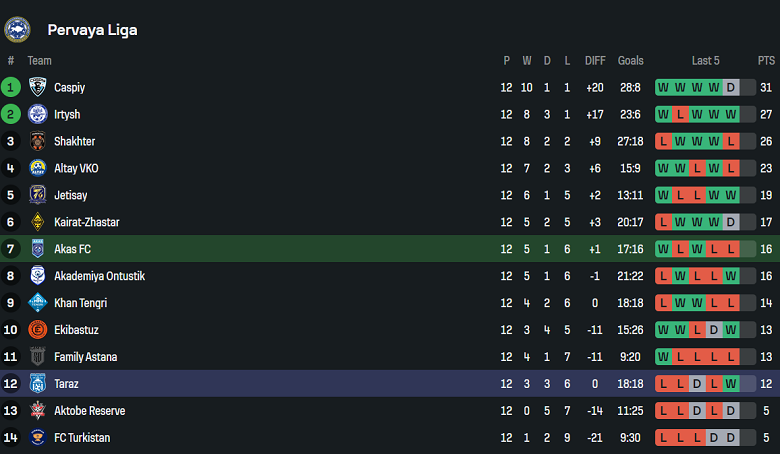
Task: Sort table by PTS column header
Action: 766,61
